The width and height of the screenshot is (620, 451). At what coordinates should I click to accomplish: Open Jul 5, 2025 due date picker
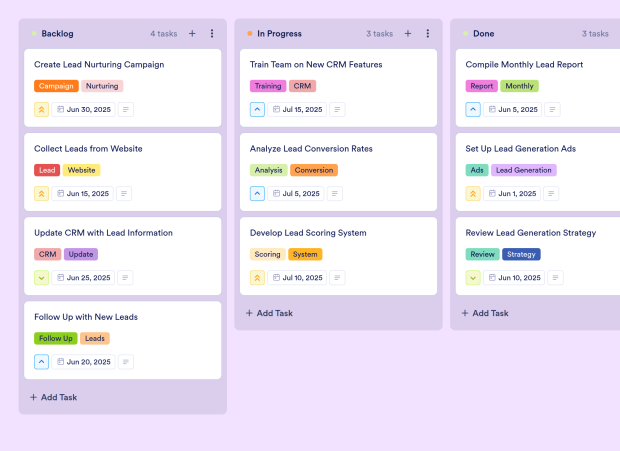coord(296,194)
